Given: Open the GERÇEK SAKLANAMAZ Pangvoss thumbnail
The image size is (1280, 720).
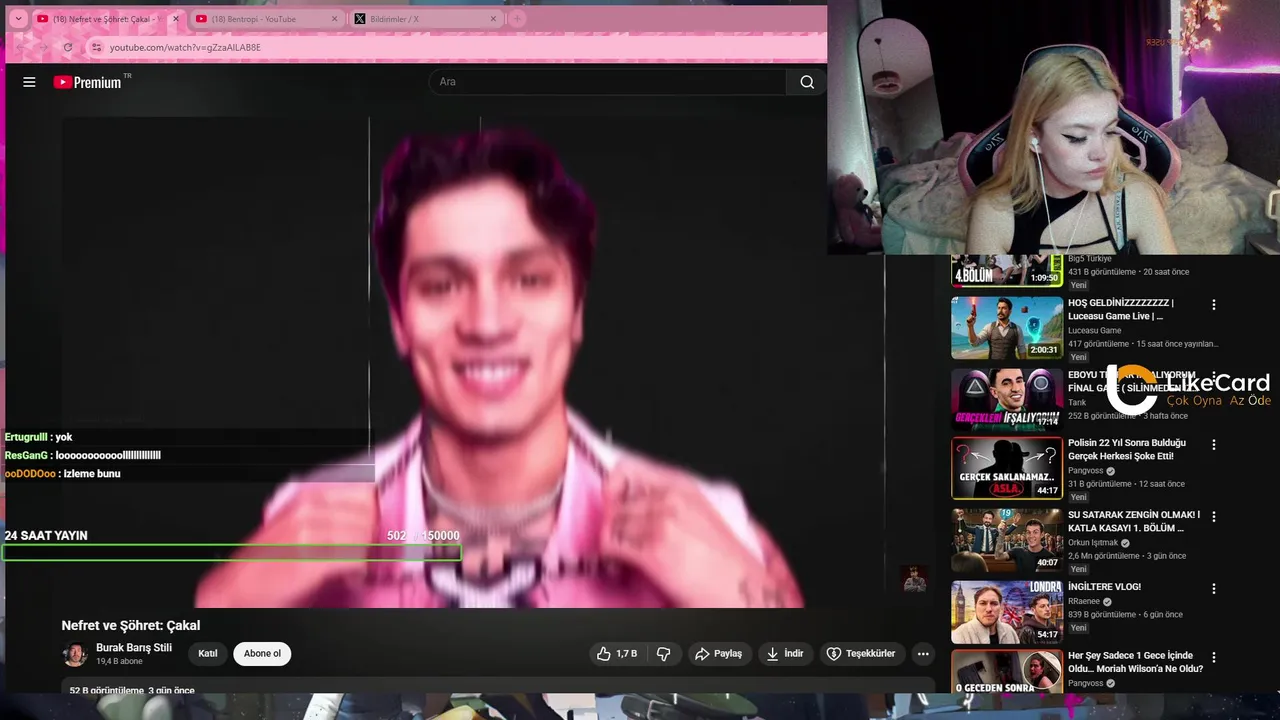Looking at the screenshot, I should [1007, 468].
